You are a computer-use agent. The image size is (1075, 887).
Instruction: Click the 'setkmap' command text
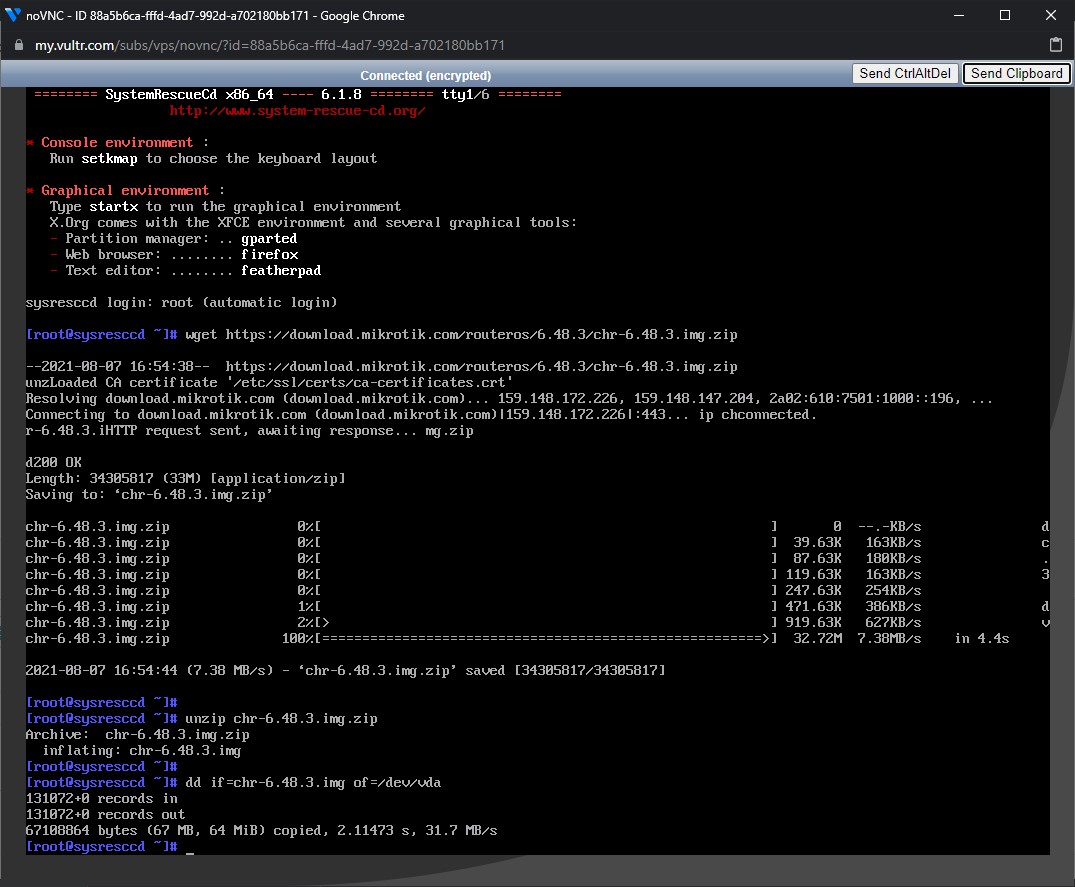109,158
